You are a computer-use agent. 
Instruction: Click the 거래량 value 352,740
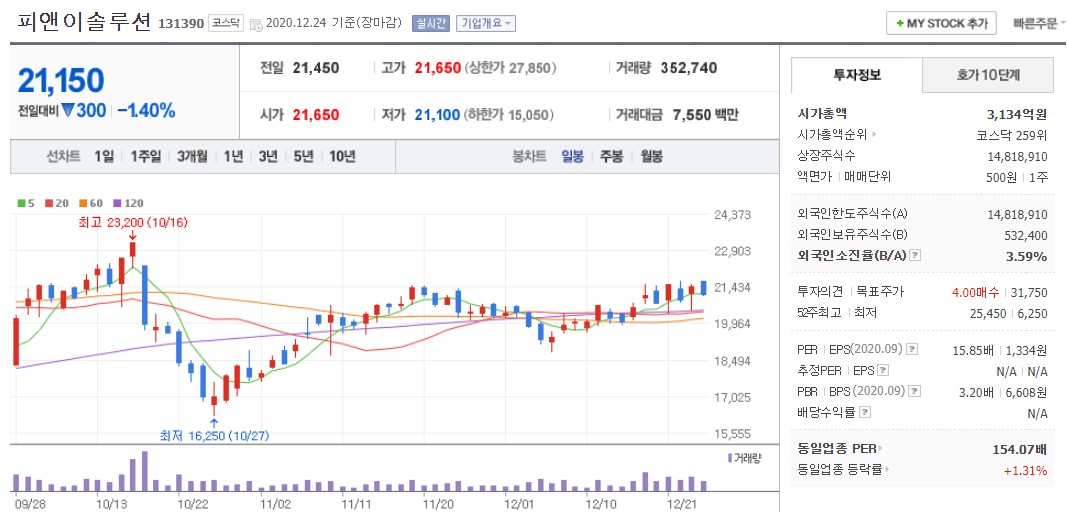pyautogui.click(x=689, y=68)
